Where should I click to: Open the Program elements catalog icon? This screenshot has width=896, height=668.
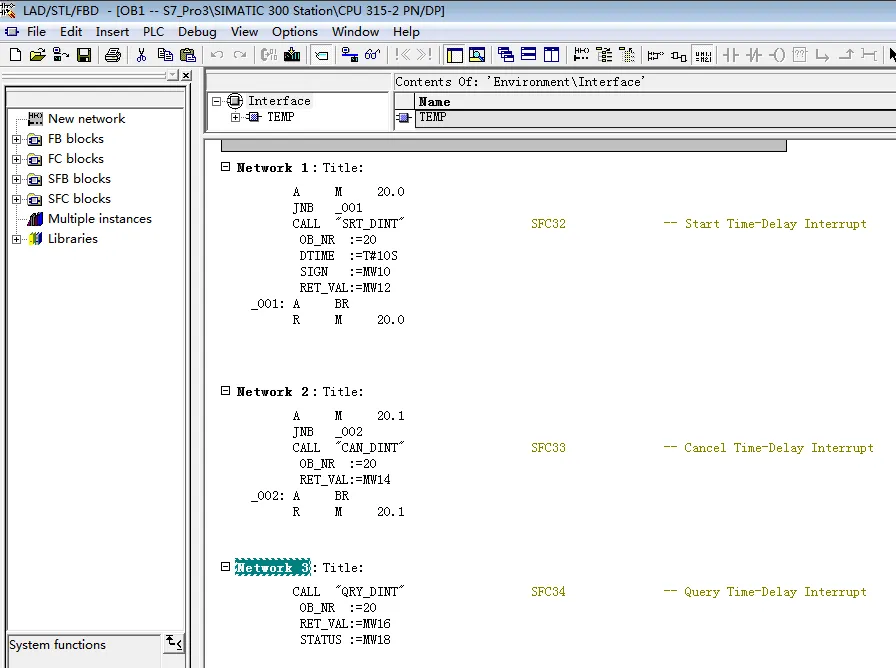click(x=604, y=55)
